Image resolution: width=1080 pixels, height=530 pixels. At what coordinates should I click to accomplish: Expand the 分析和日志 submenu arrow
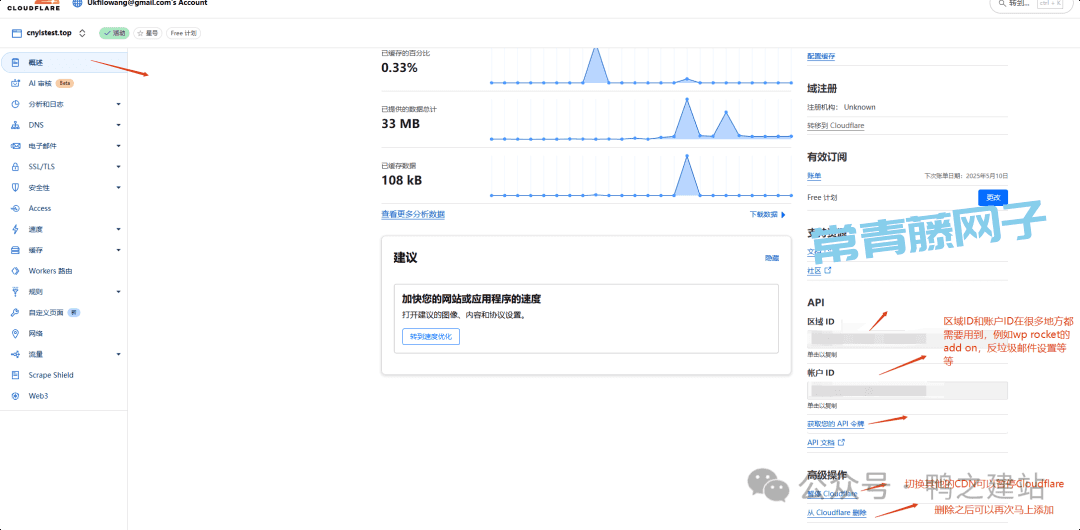[118, 104]
